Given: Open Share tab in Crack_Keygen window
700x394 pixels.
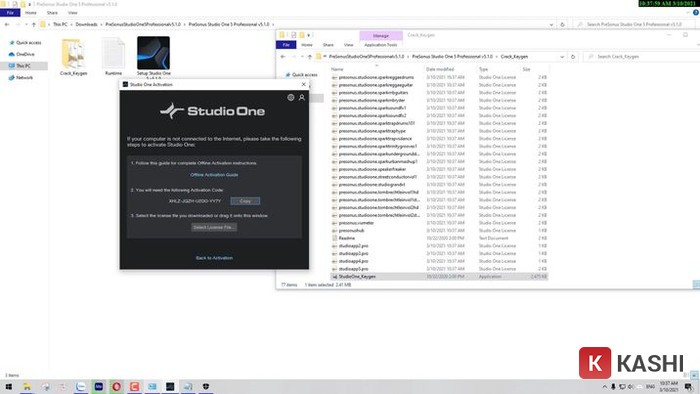Looking at the screenshot, I should (x=328, y=45).
